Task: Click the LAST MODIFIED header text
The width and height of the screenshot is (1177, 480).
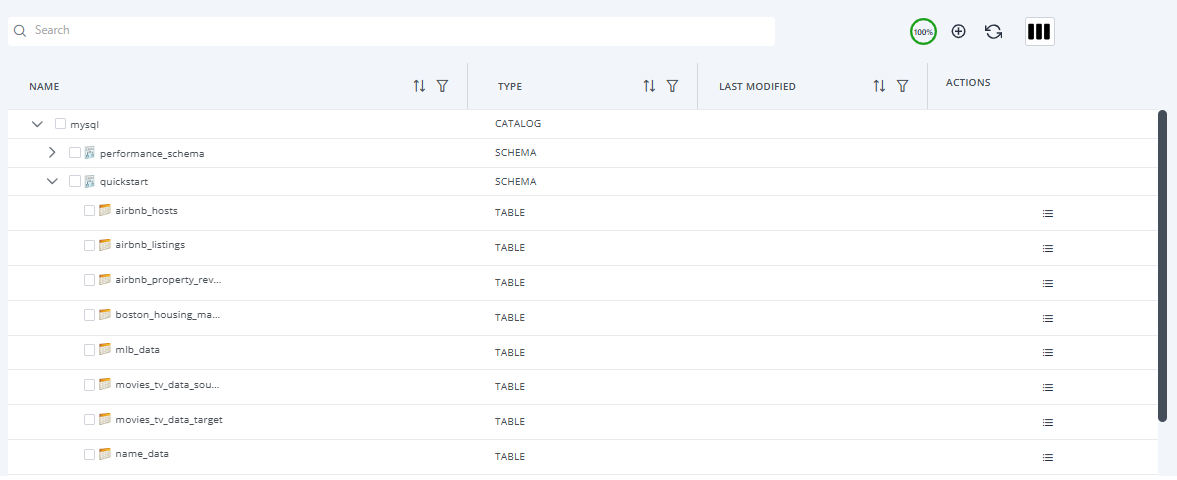Action: coord(757,87)
